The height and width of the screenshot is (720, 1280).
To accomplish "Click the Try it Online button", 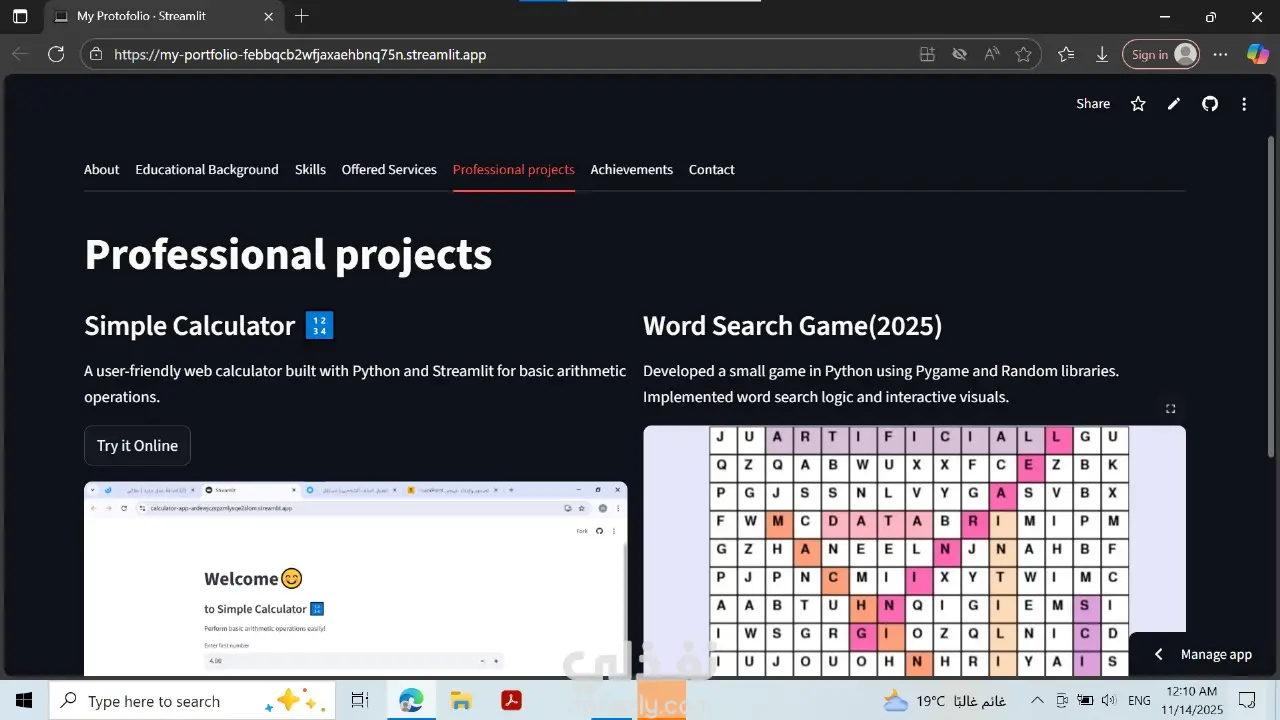I will click(137, 446).
